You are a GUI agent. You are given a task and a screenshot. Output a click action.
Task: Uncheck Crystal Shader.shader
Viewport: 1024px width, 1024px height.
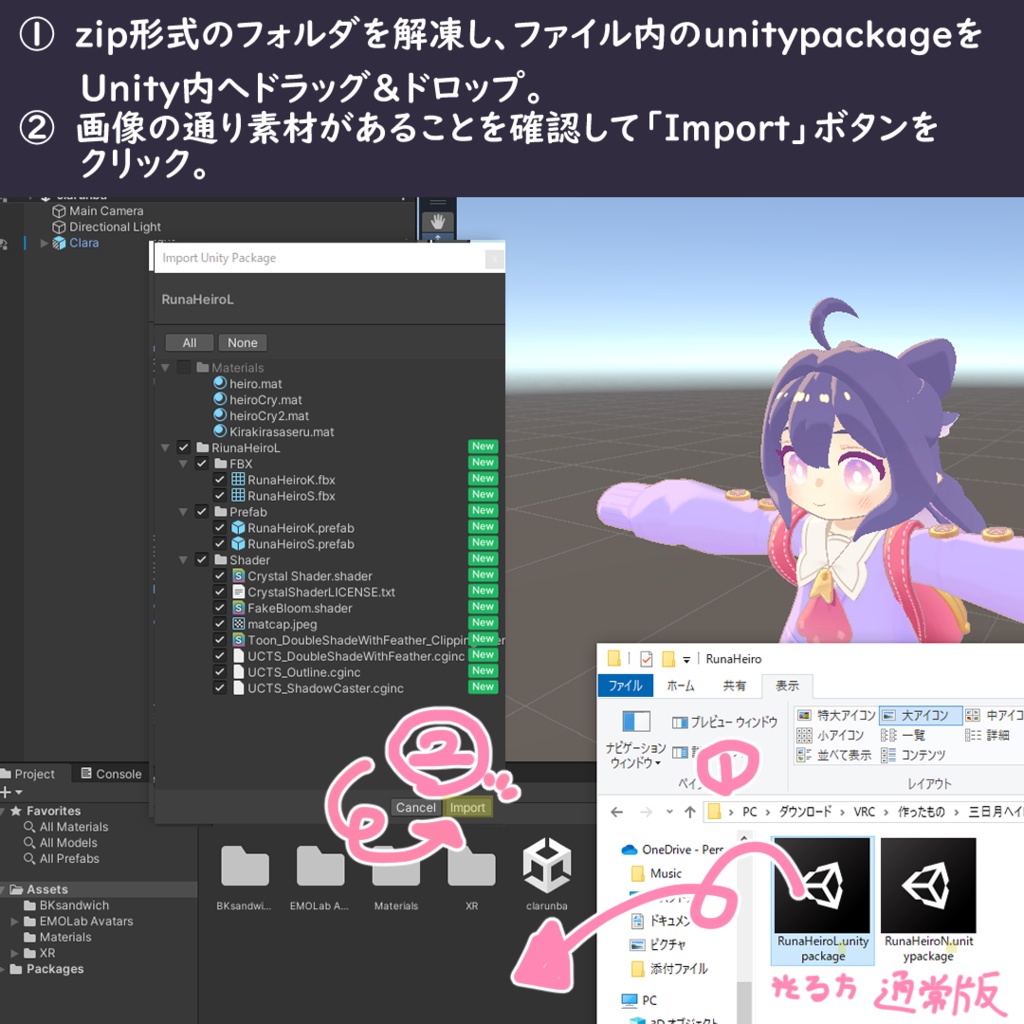point(220,576)
